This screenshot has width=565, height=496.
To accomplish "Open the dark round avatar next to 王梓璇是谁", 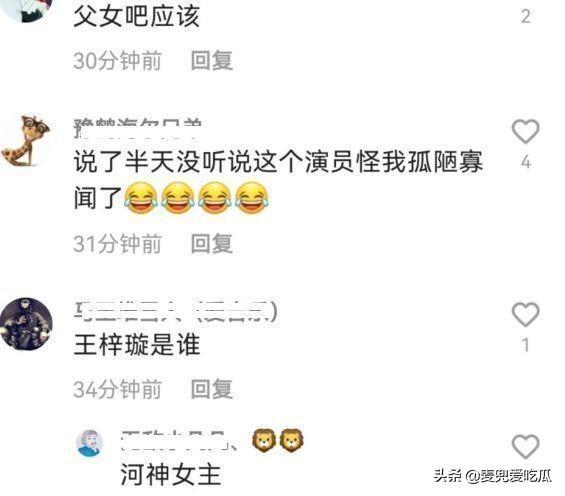I will tap(26, 324).
